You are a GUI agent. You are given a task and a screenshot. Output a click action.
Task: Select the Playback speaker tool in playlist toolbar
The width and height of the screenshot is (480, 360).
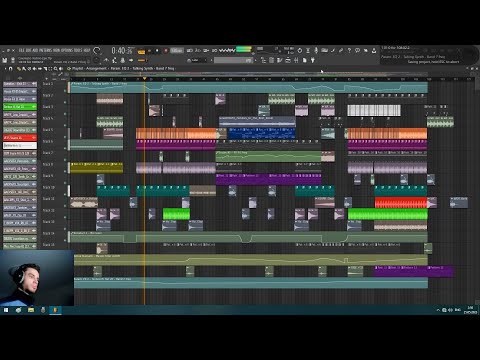point(61,68)
